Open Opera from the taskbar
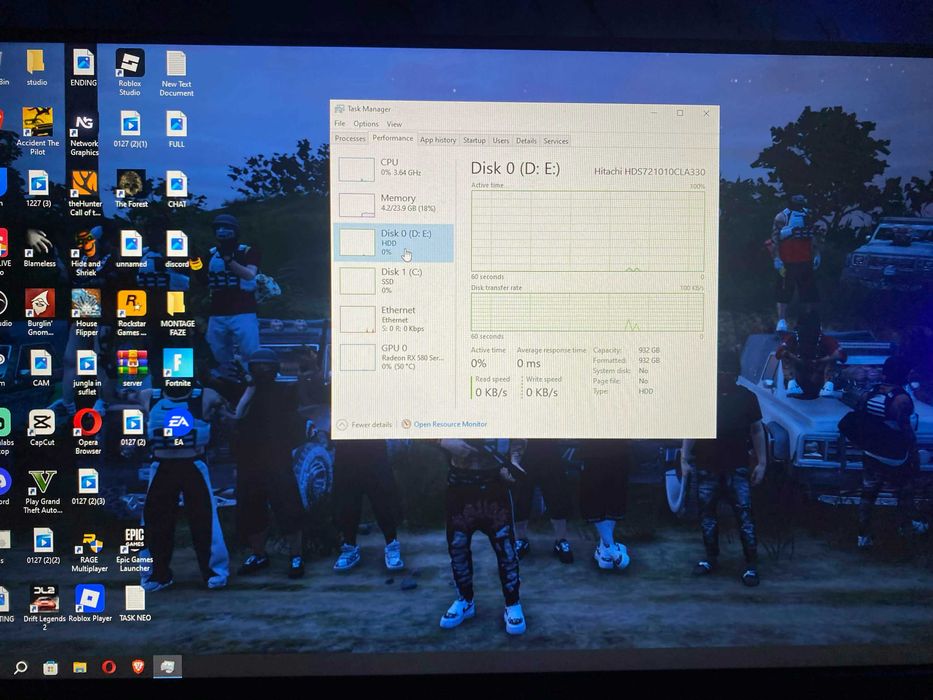933x700 pixels. coord(109,667)
